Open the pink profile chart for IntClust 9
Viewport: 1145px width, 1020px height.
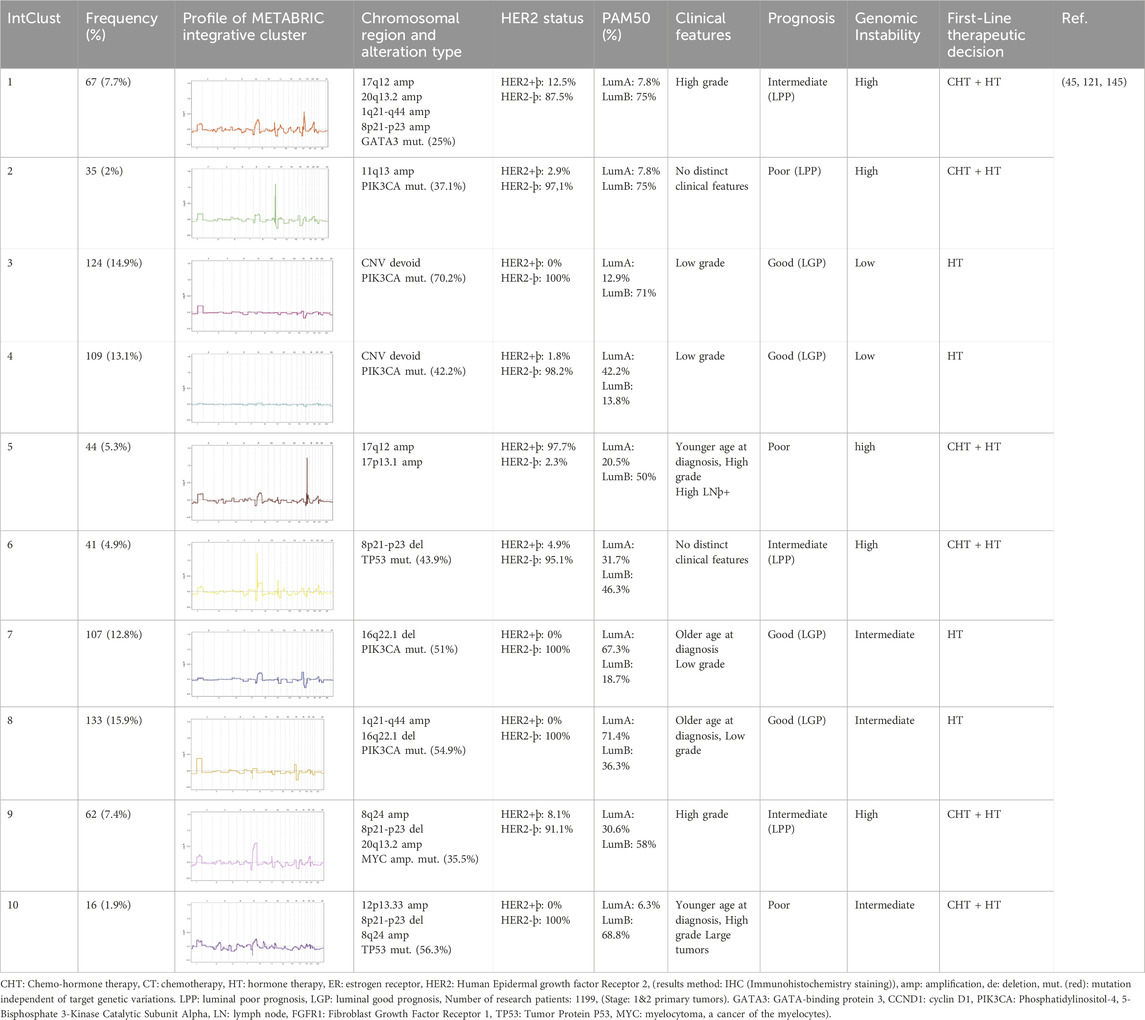(x=253, y=847)
